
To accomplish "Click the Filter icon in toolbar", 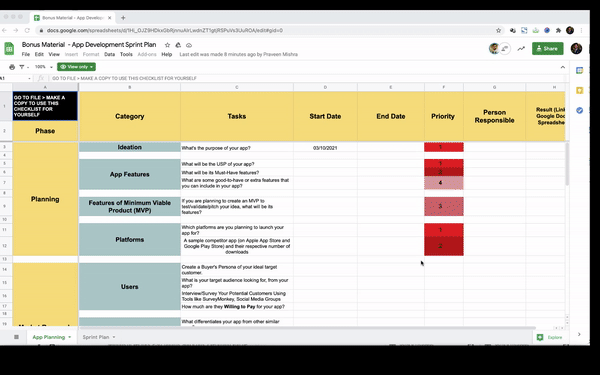I will pos(22,67).
